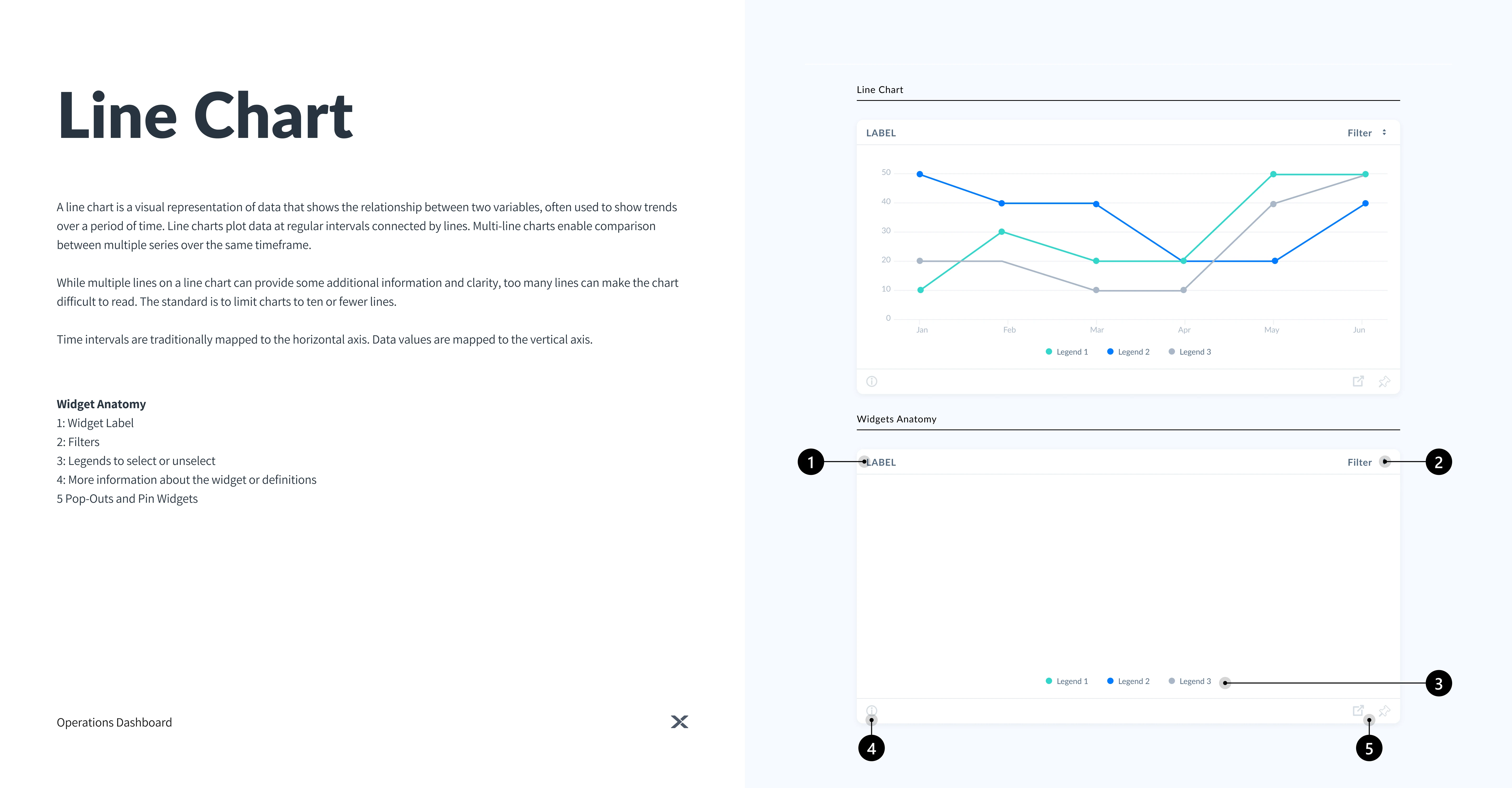
Task: Click annotation marker number 1
Action: (811, 462)
